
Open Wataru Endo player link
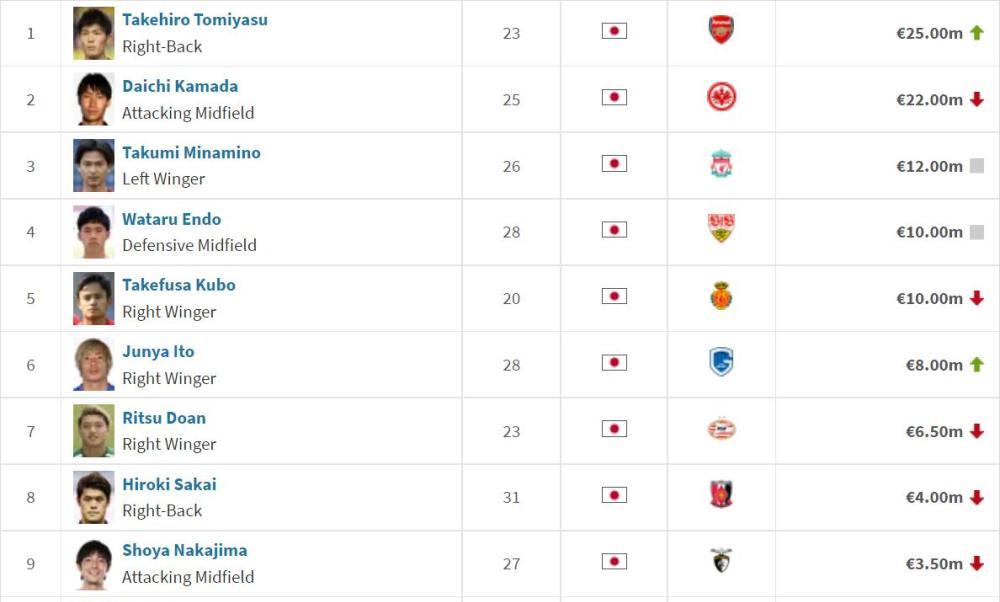tap(172, 219)
